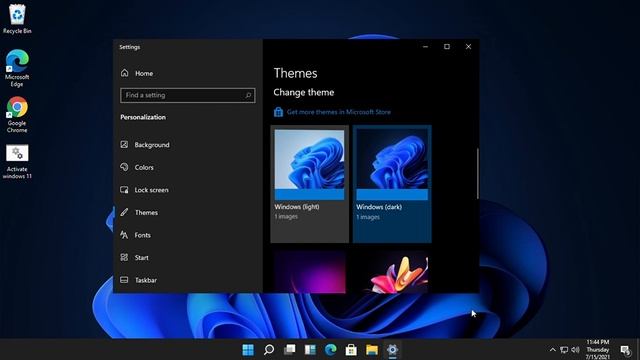640x360 pixels.
Task: Close the Settings window
Action: 469,47
